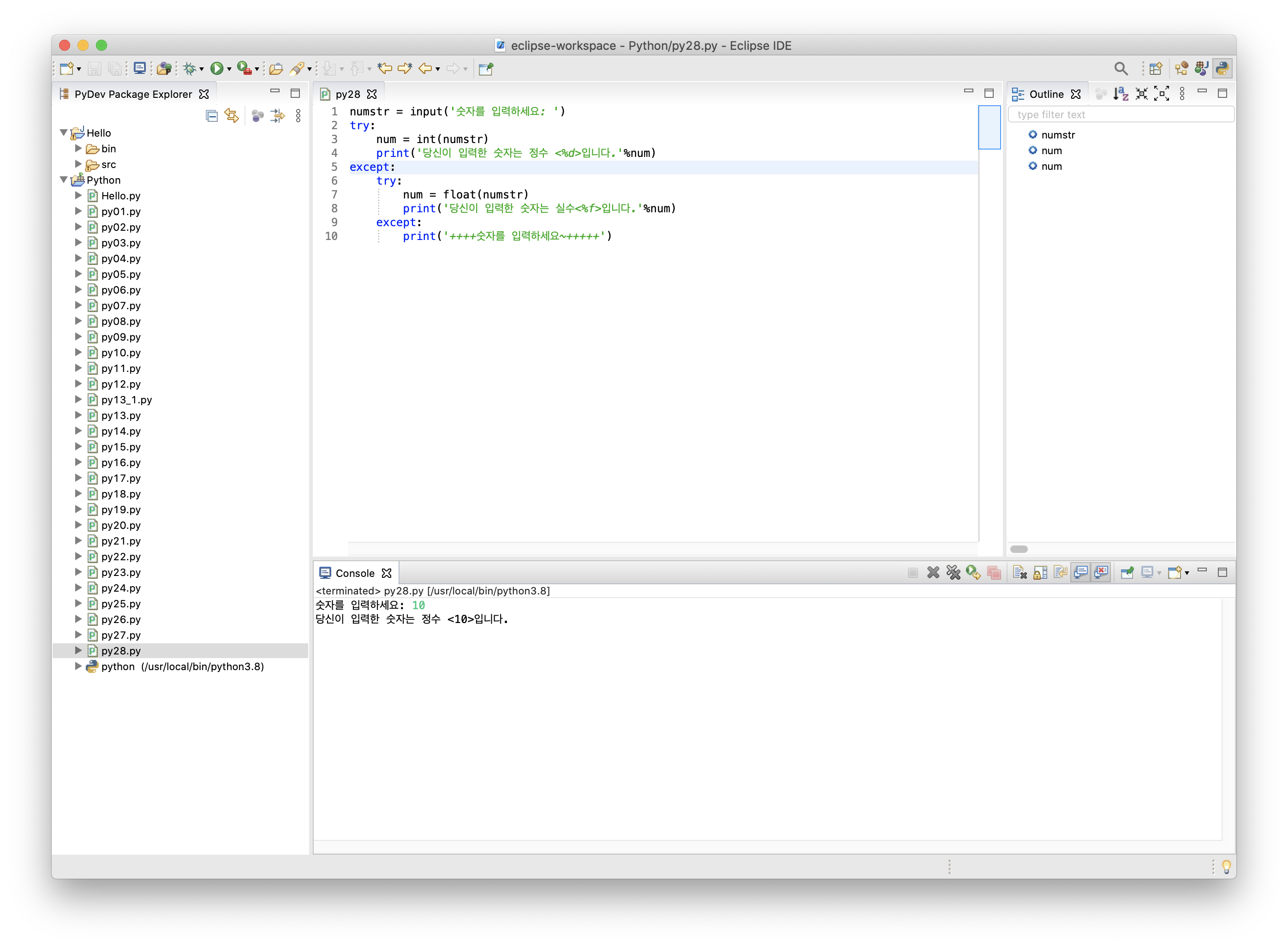Image resolution: width=1288 pixels, height=947 pixels.
Task: Open the Package Explorer View Menu dots
Action: pyautogui.click(x=298, y=116)
